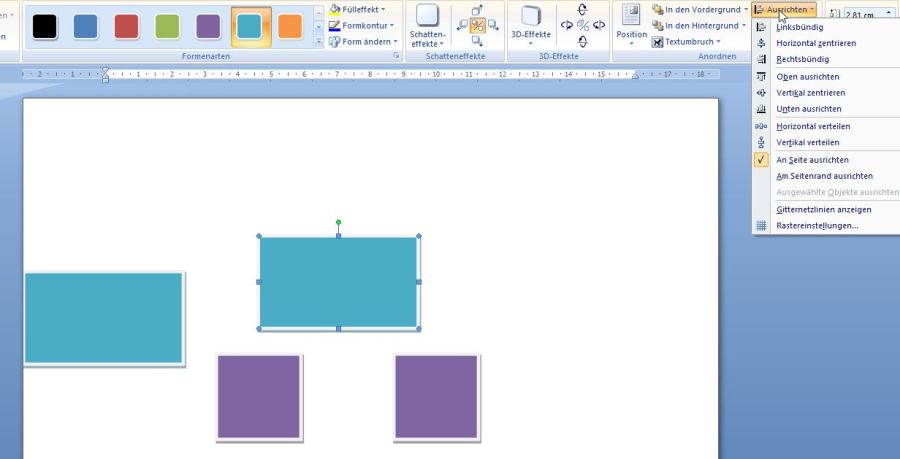Open the Fülleffekt dropdown arrow

pyautogui.click(x=383, y=10)
